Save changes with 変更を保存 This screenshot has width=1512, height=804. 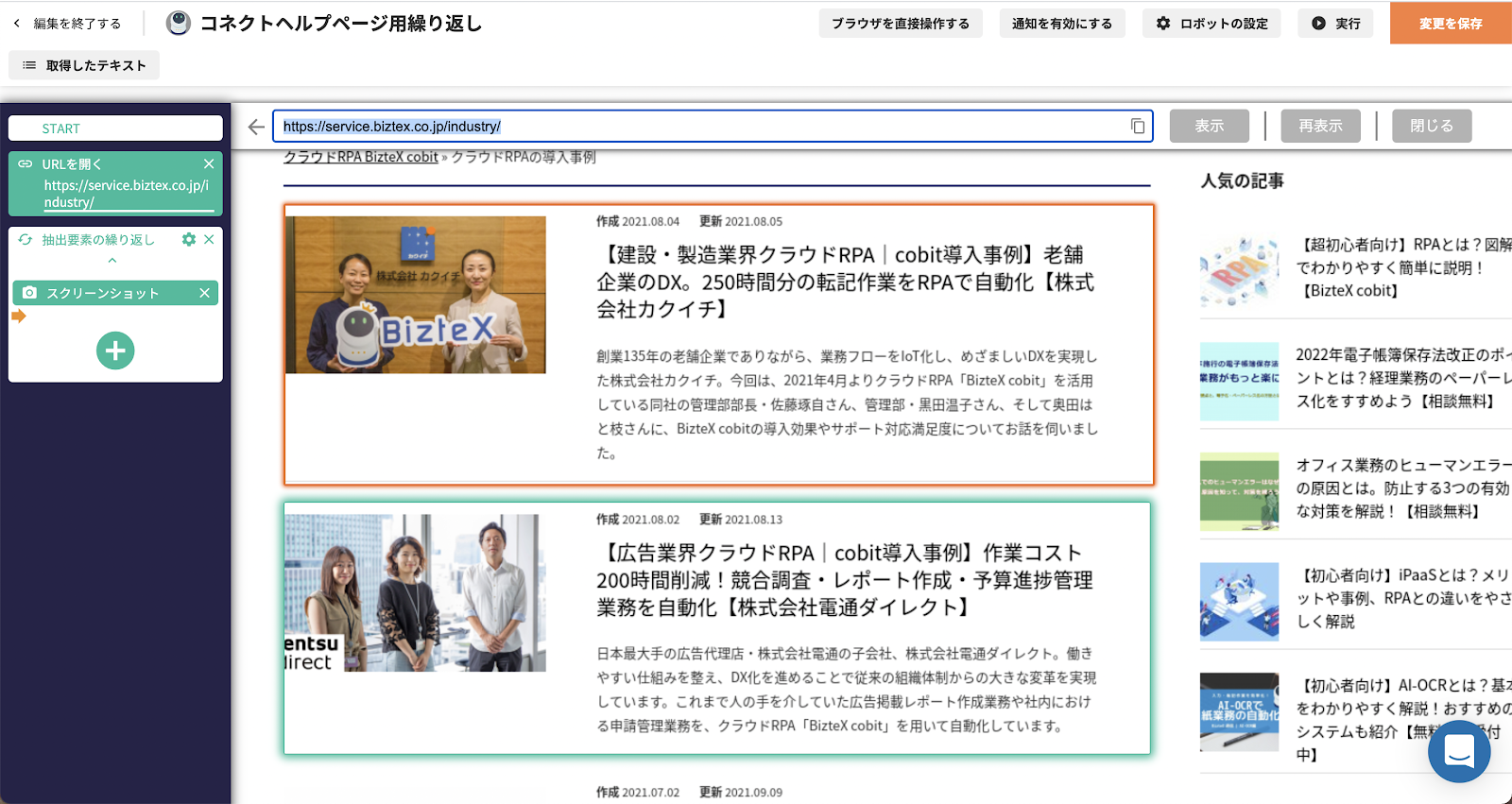click(1451, 23)
